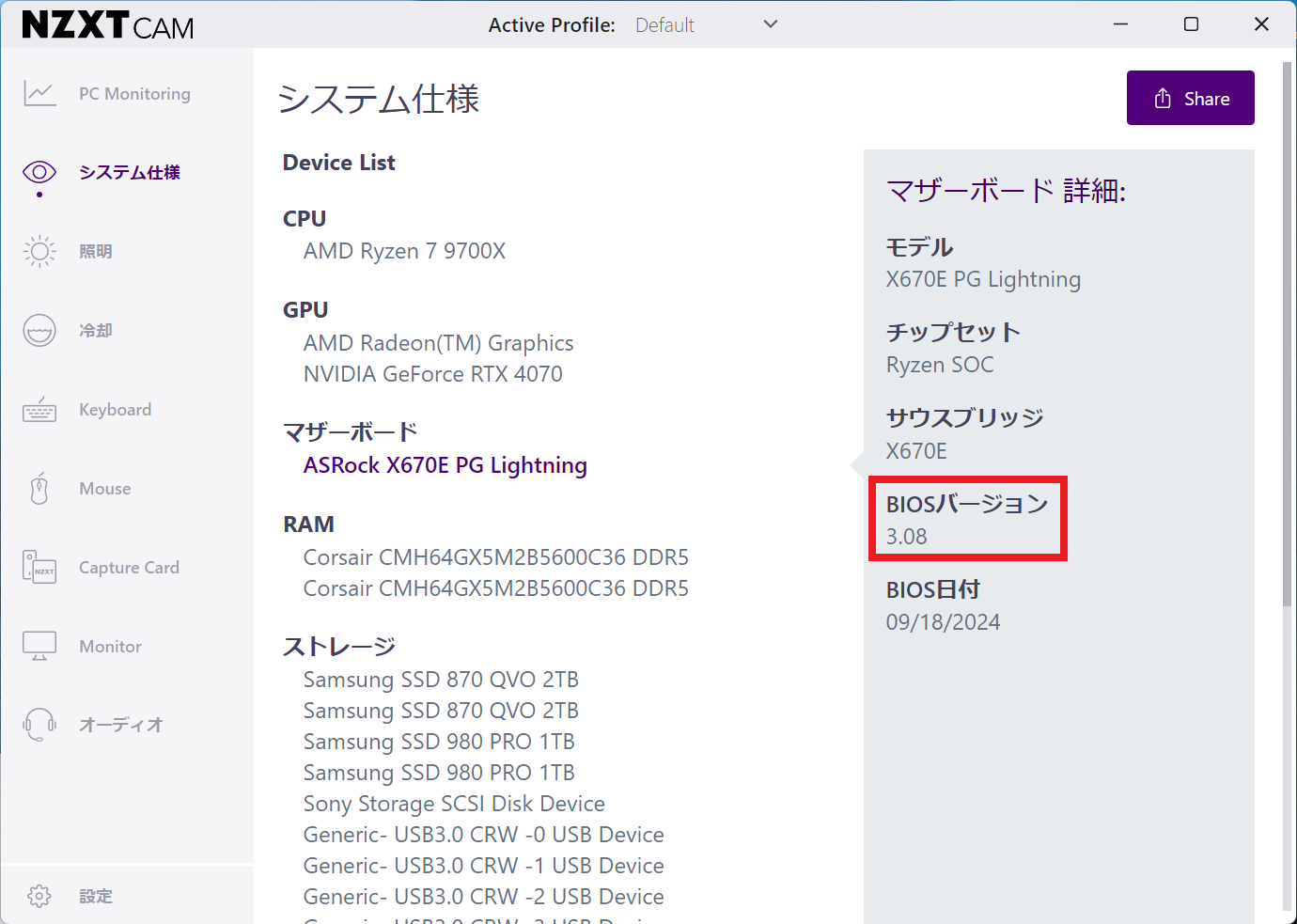
Task: Select AMD Ryzen 7 9700X entry
Action: tap(404, 251)
